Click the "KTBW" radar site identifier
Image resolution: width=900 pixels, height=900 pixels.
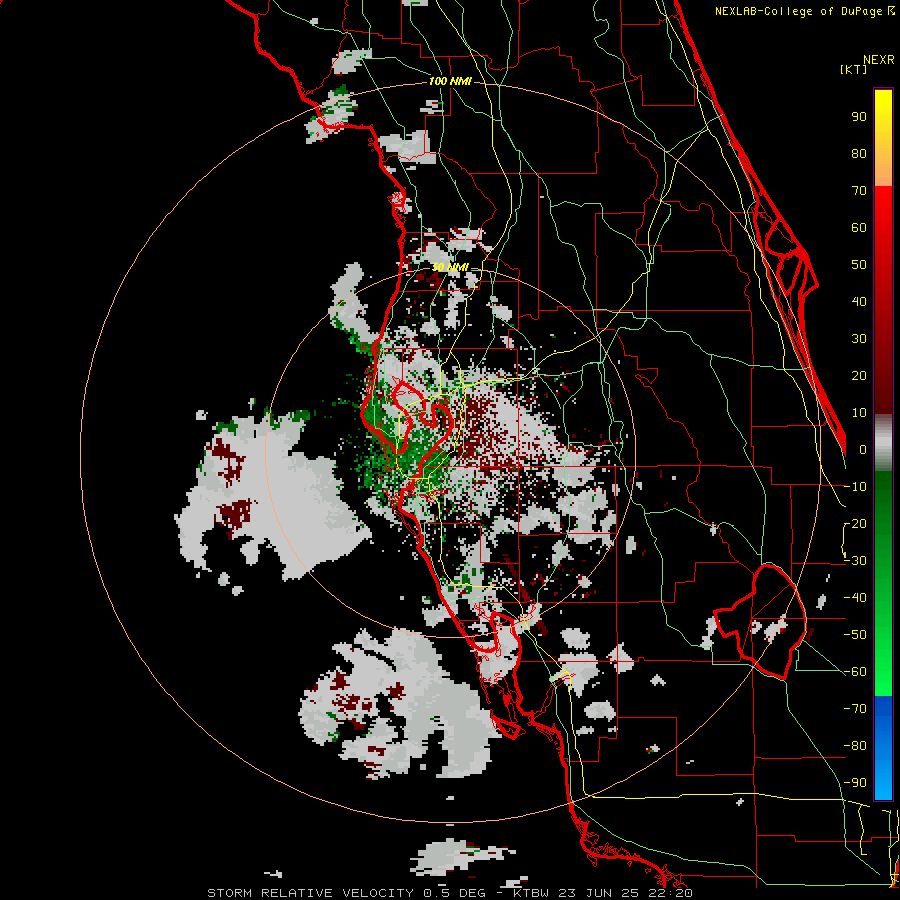pos(532,893)
